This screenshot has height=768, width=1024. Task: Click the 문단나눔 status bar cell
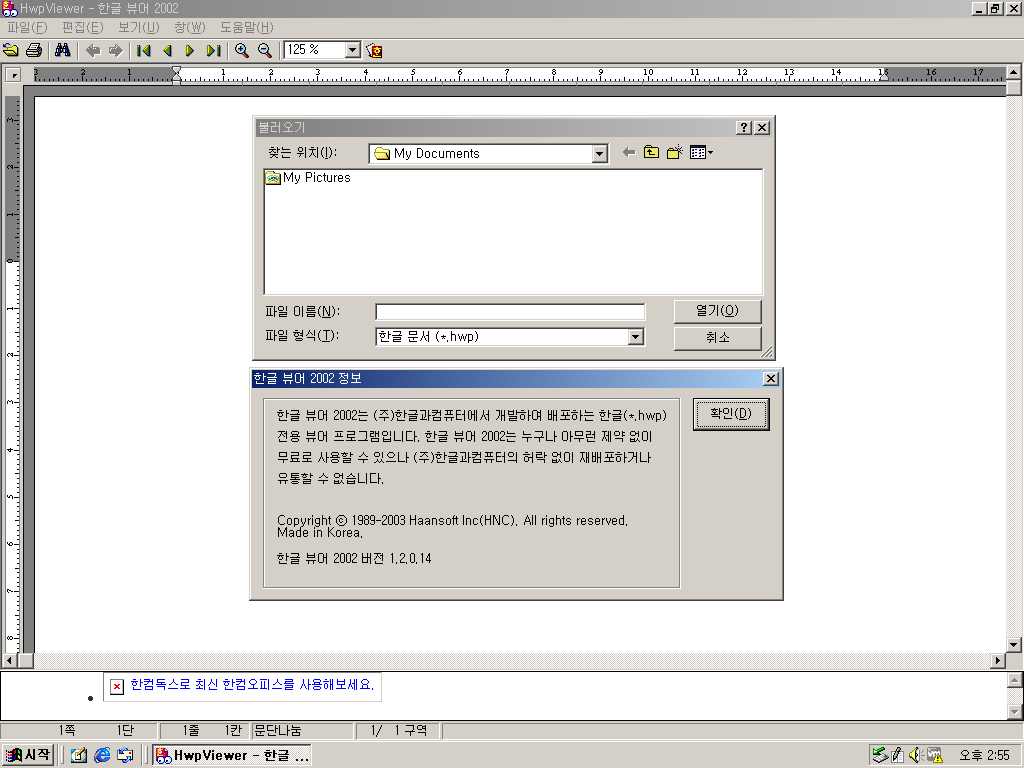tap(301, 731)
